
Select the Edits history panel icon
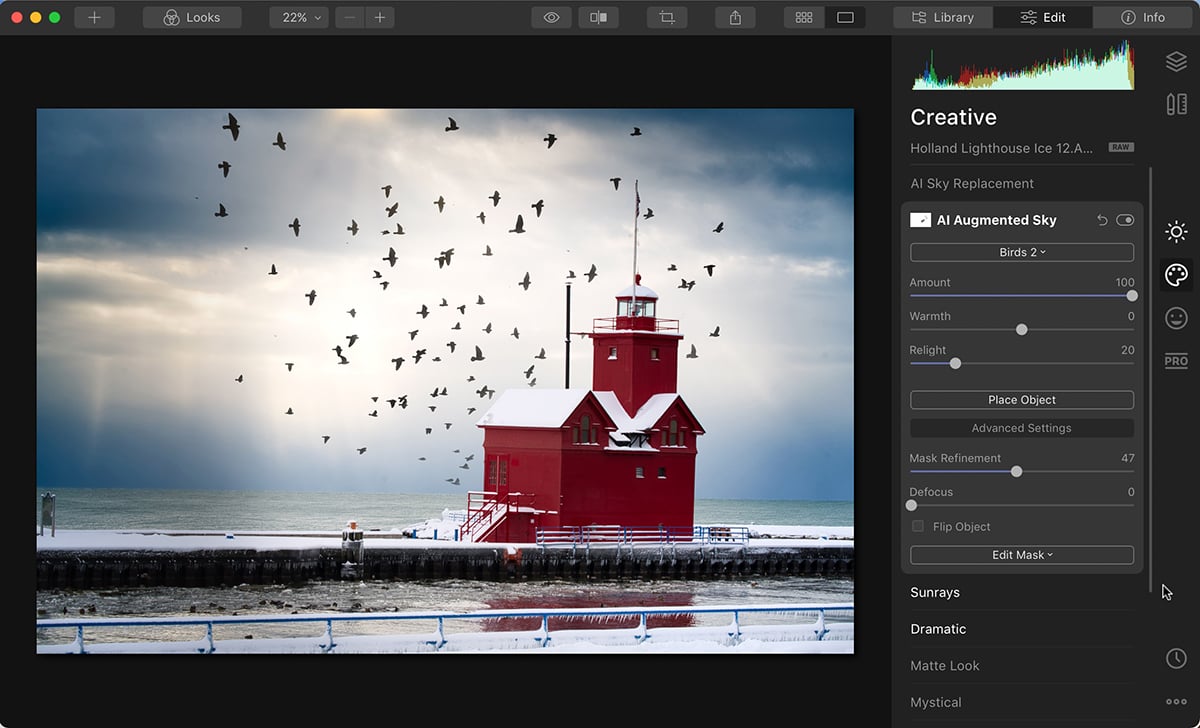click(1176, 658)
